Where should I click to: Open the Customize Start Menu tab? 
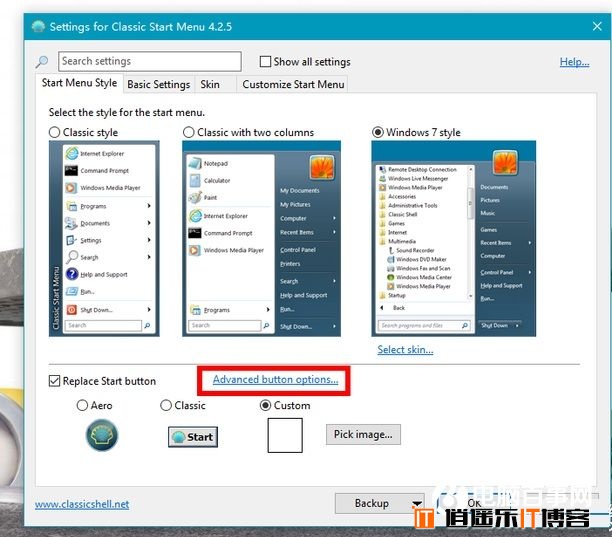[293, 84]
